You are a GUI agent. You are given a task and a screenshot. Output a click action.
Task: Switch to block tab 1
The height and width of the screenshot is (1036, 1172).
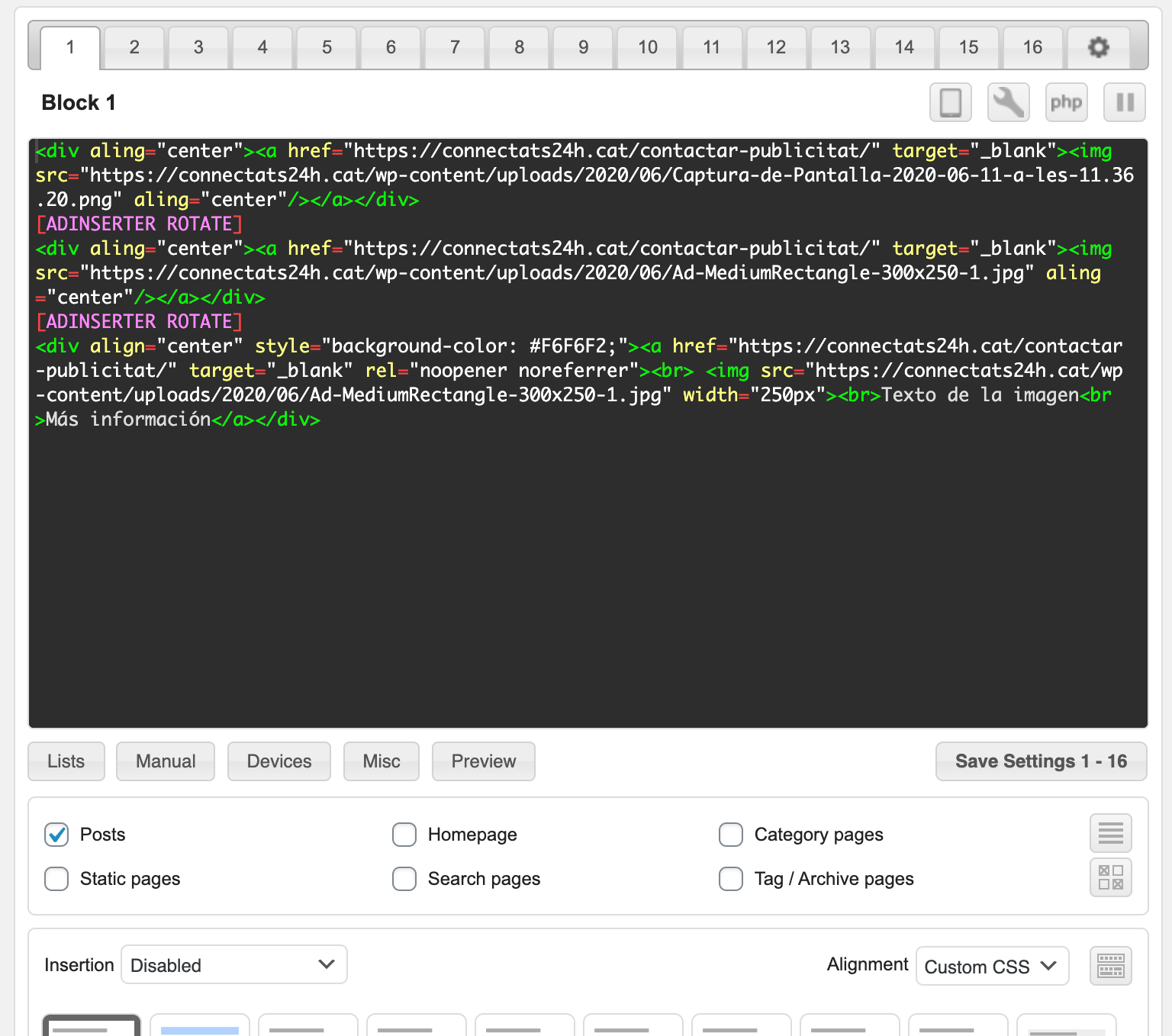click(70, 48)
